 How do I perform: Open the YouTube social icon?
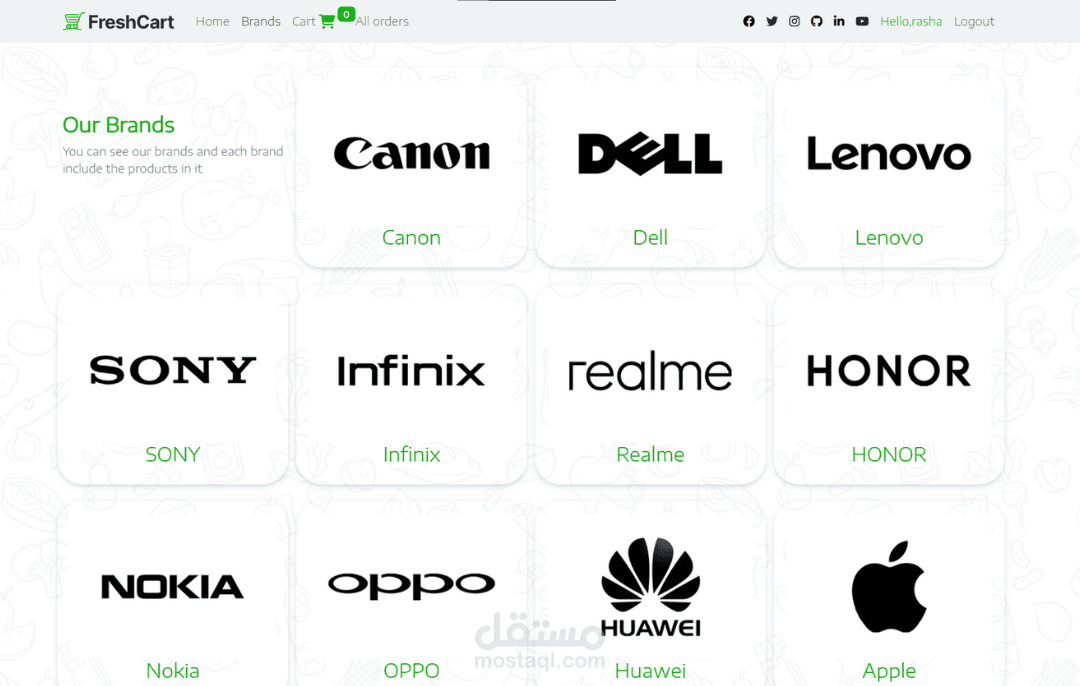[x=862, y=21]
